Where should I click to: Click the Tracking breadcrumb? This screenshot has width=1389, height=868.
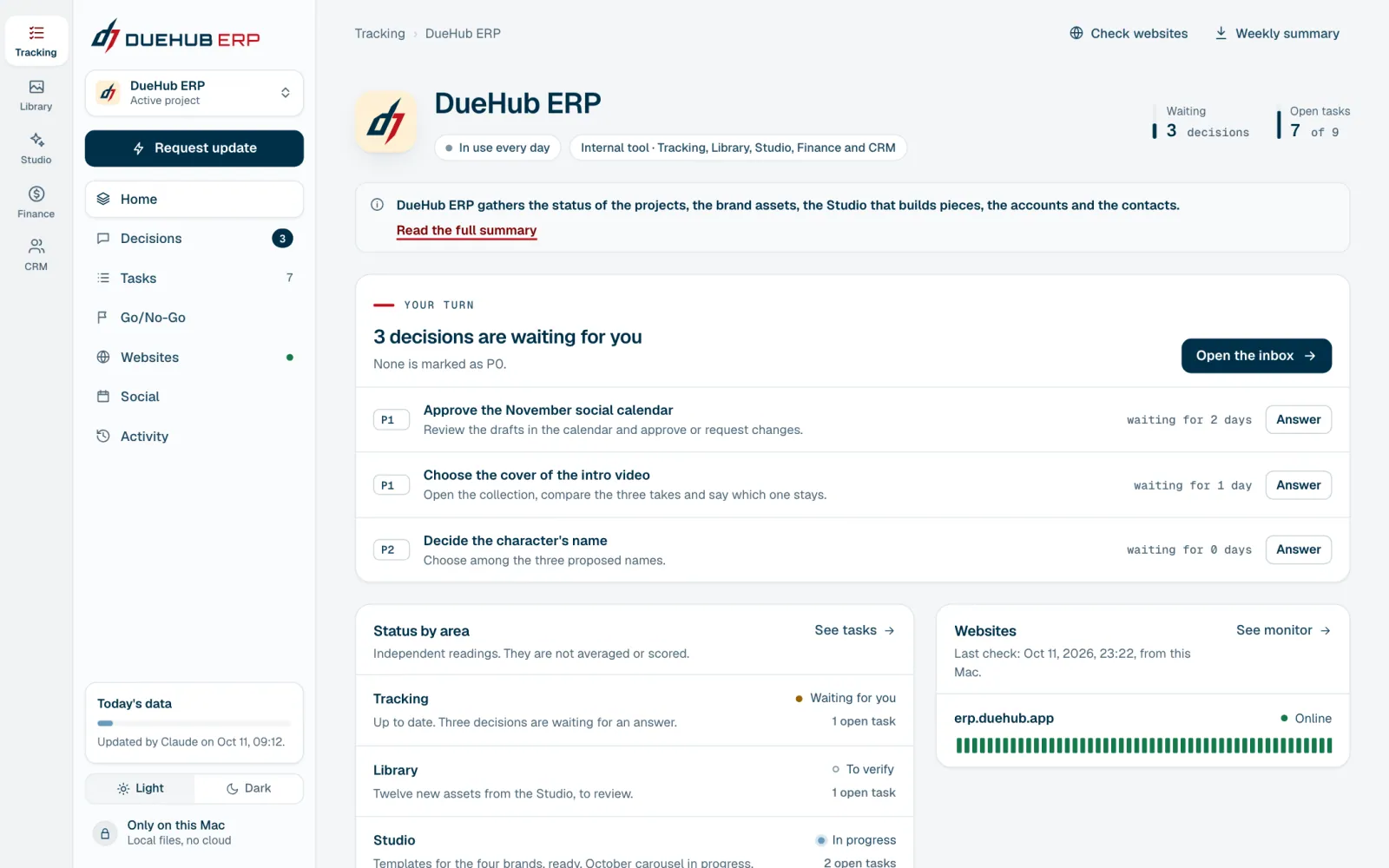click(379, 33)
